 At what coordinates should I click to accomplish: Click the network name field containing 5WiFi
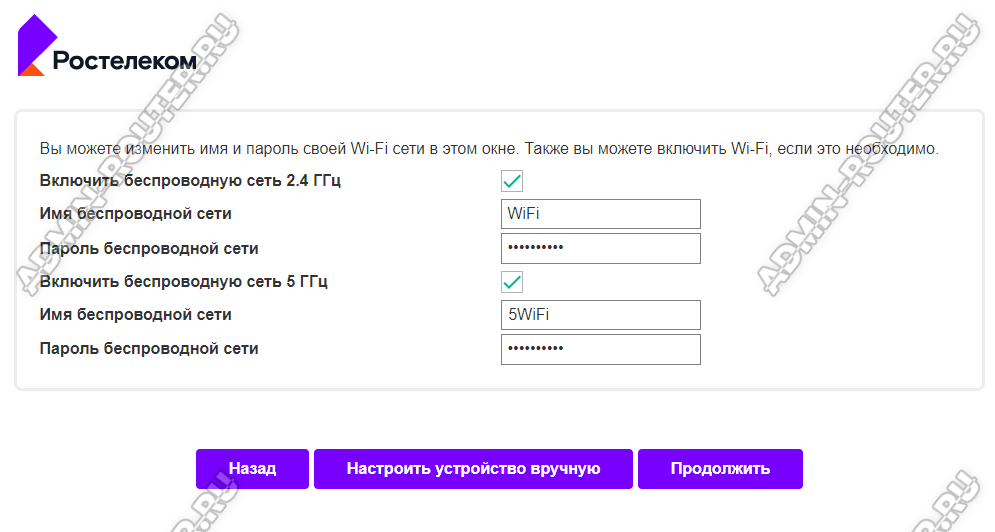tap(600, 315)
